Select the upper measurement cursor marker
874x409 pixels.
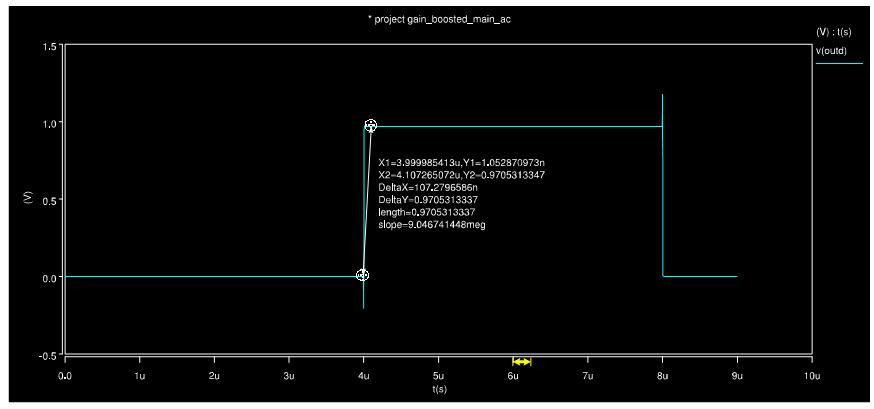(371, 125)
